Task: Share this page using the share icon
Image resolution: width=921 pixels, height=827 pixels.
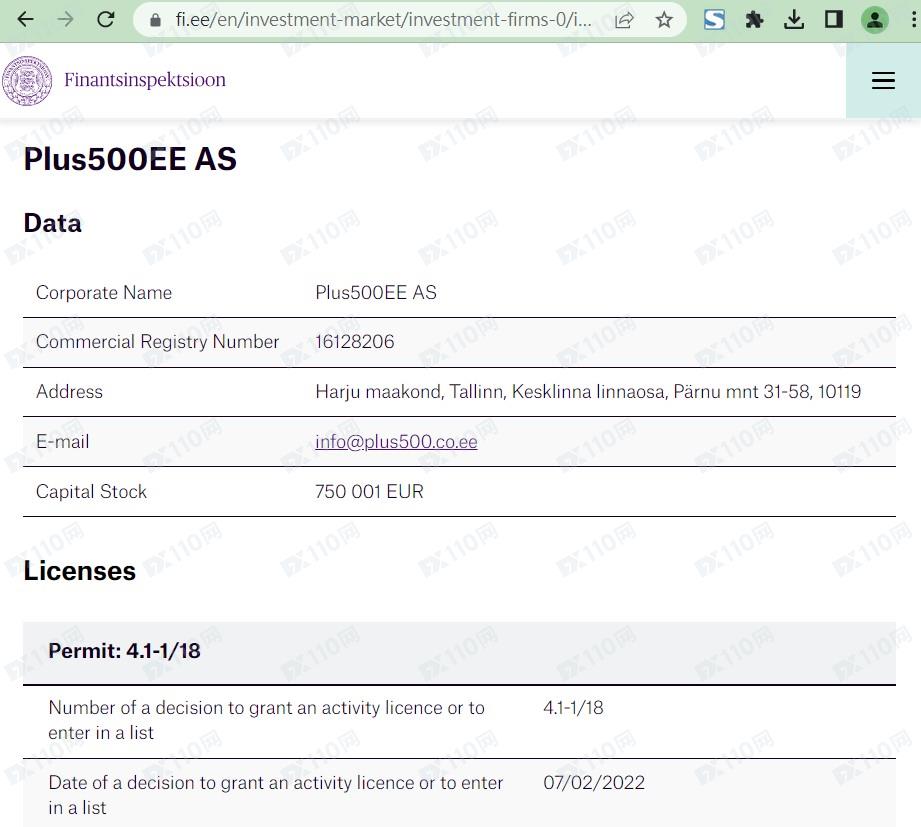Action: click(624, 21)
